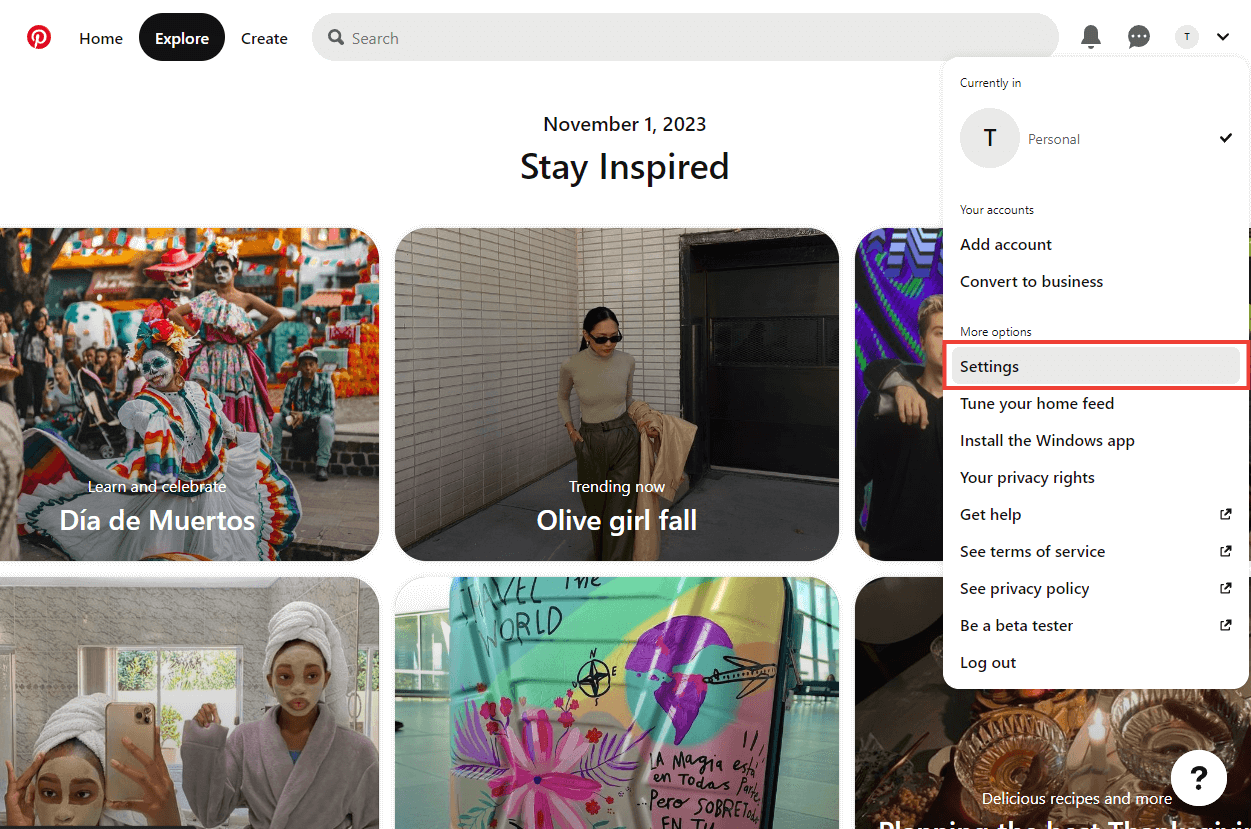This screenshot has height=829, width=1251.
Task: Log out of the account
Action: pos(988,663)
